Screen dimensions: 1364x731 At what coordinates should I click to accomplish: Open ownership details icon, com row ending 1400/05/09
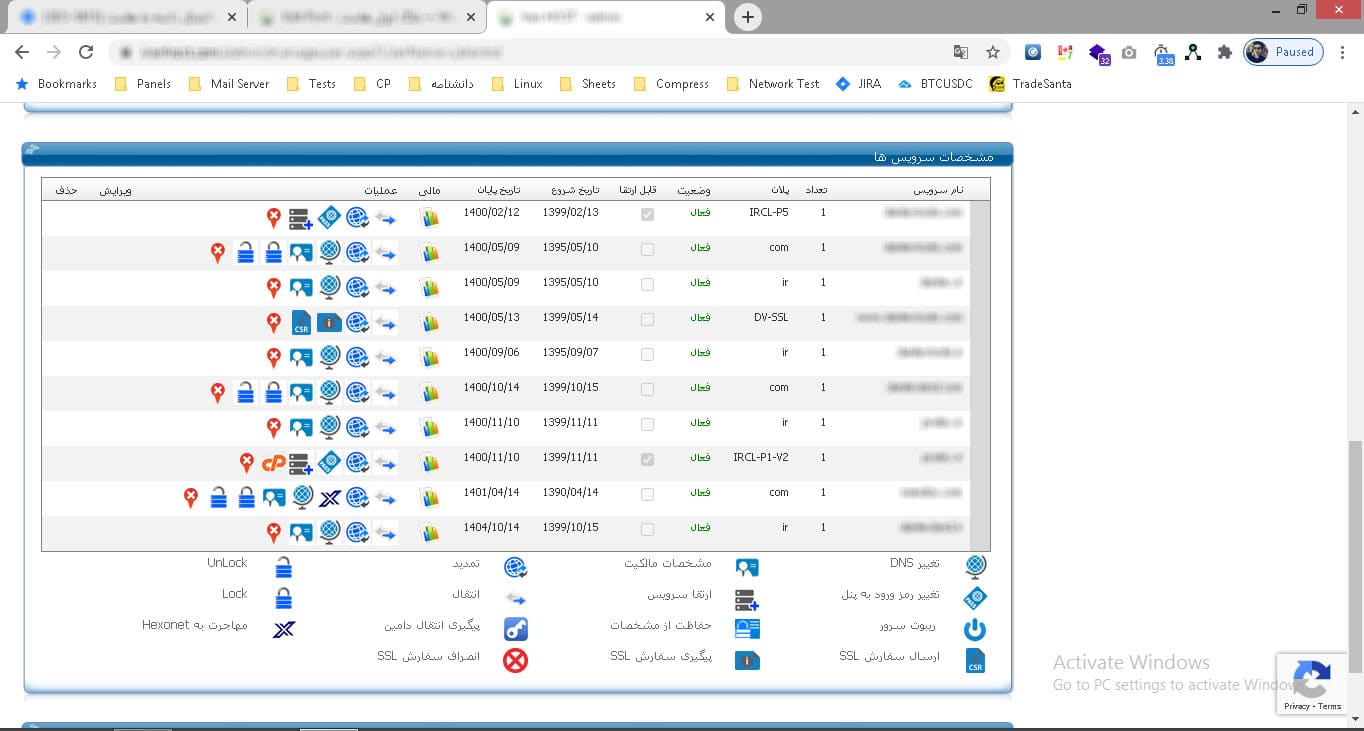[x=301, y=253]
